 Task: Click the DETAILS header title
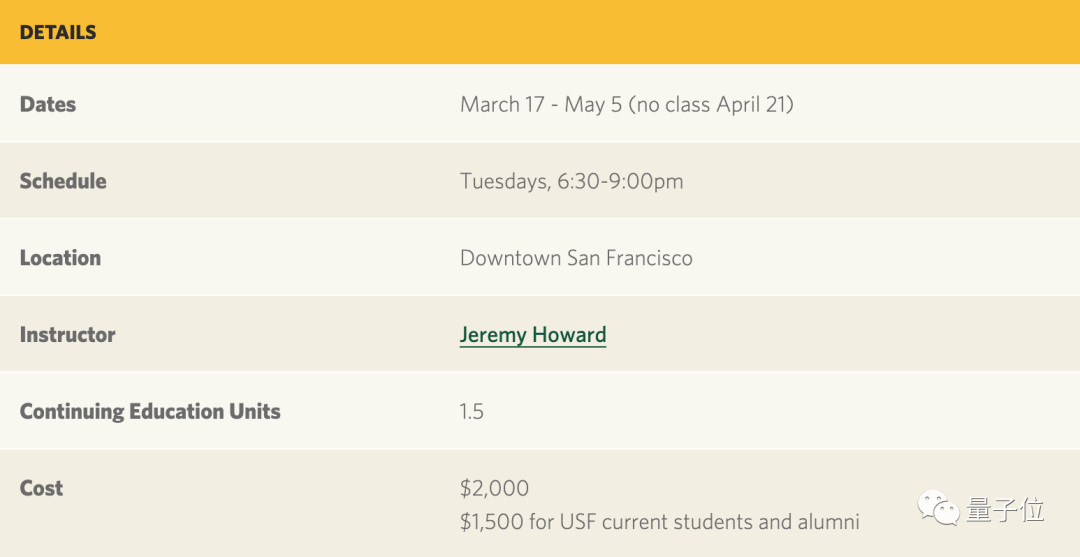(x=58, y=32)
